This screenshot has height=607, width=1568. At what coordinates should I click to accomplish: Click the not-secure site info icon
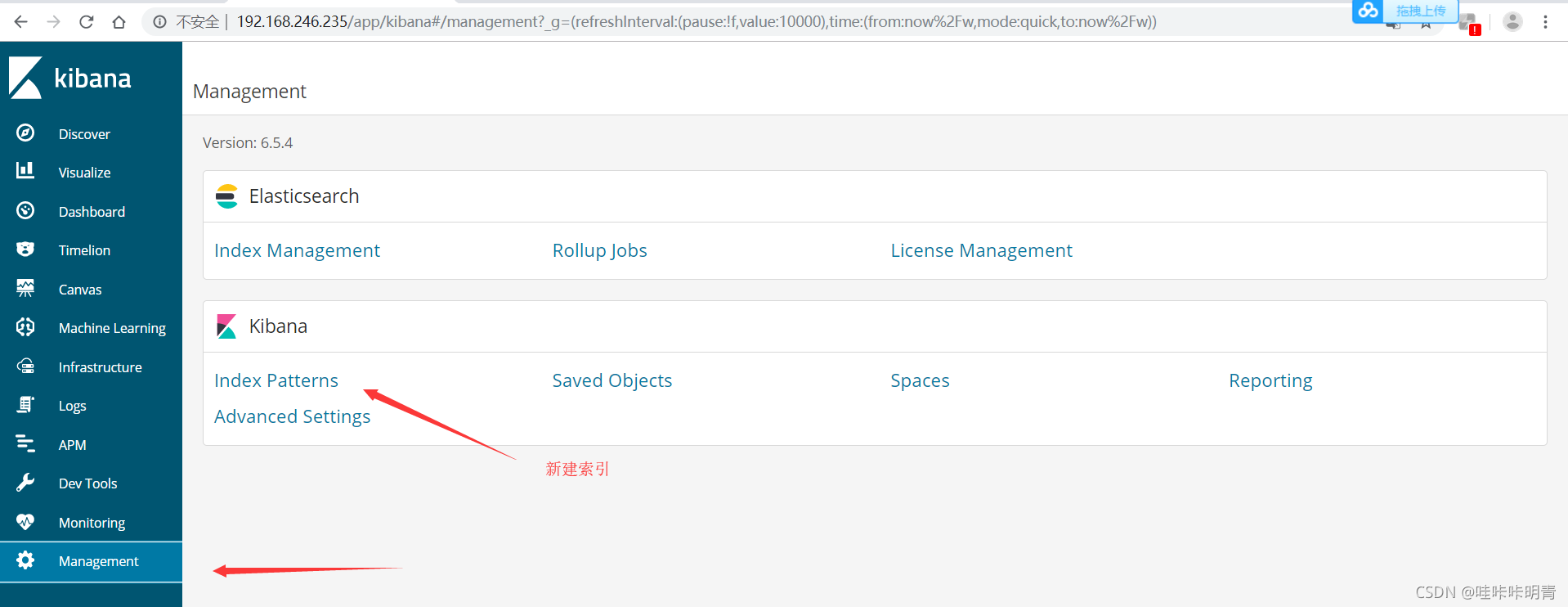[160, 22]
